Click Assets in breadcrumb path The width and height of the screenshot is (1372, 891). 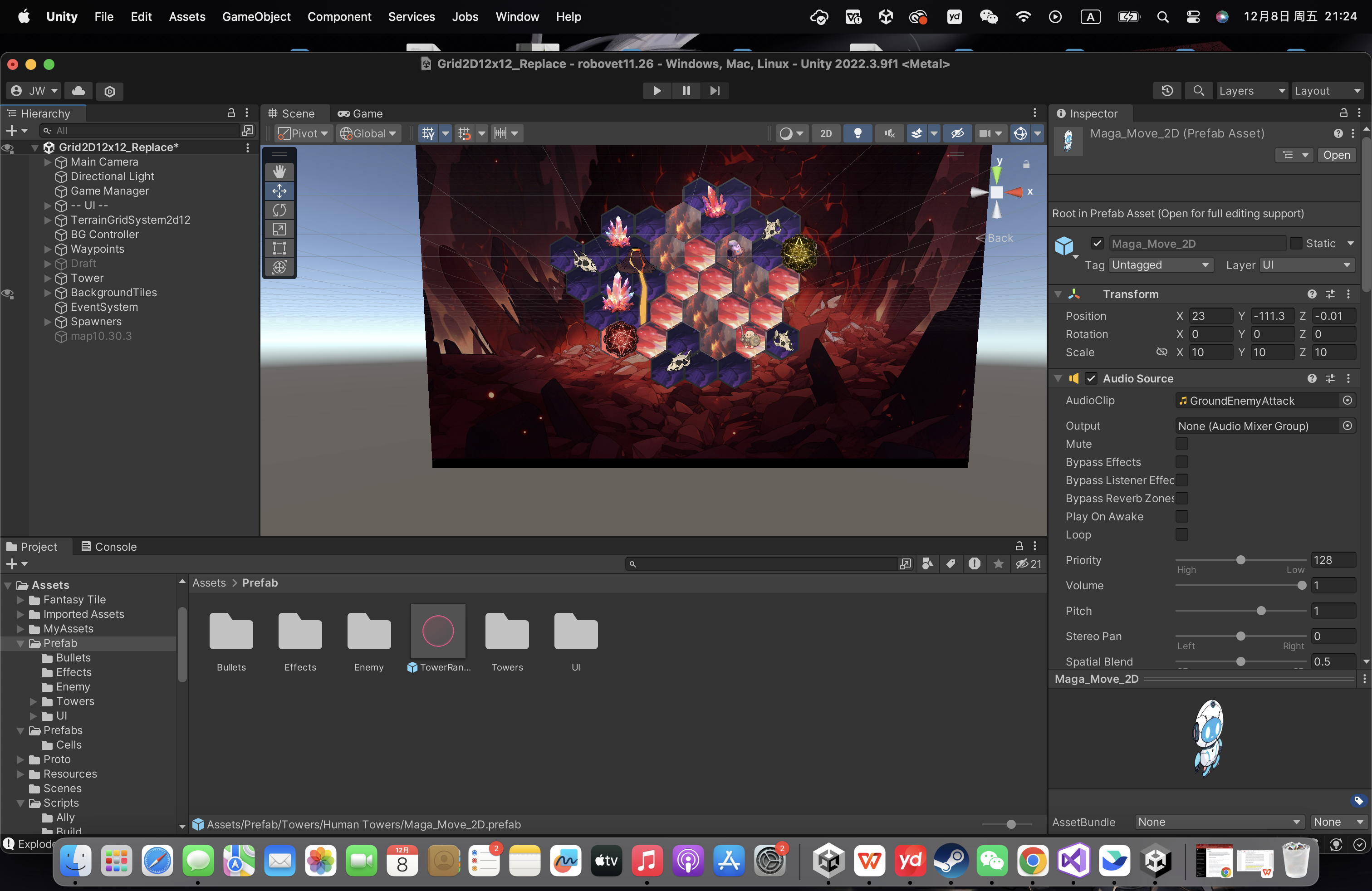[209, 583]
